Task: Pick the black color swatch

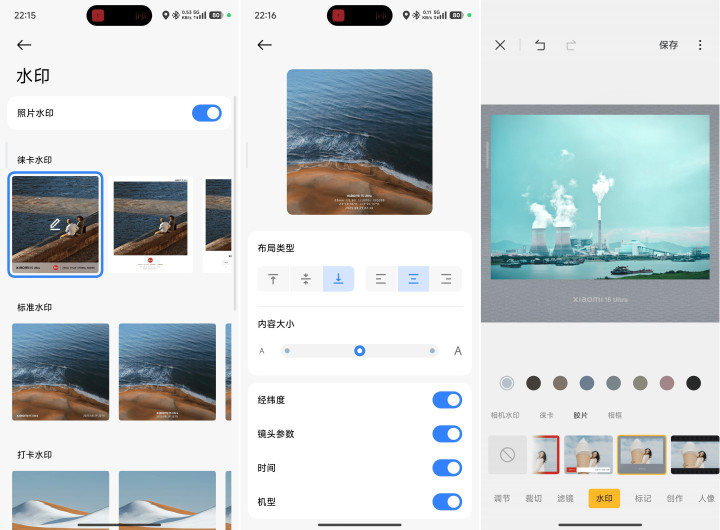Action: 693,383
